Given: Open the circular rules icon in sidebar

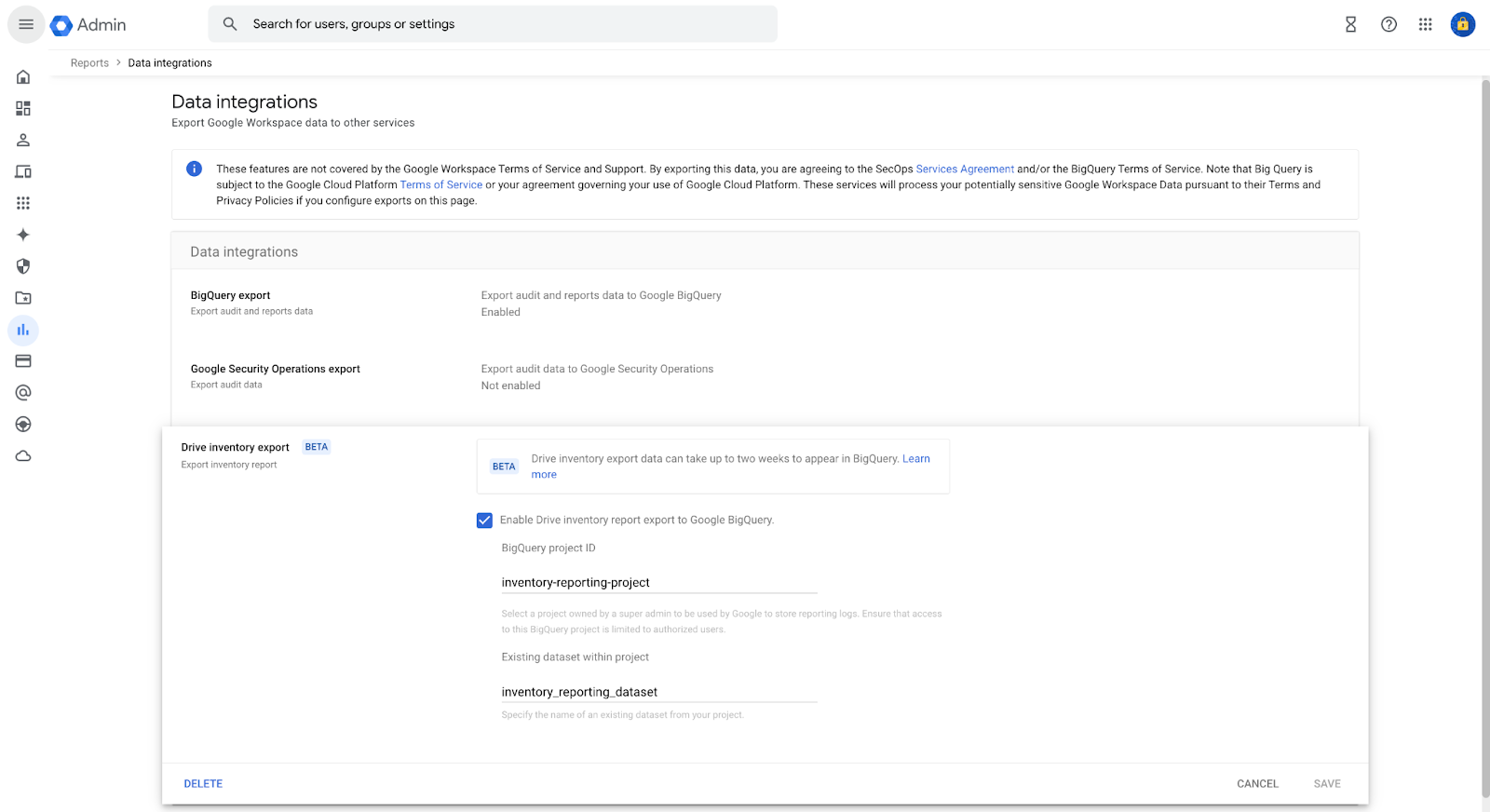Looking at the screenshot, I should tap(23, 425).
